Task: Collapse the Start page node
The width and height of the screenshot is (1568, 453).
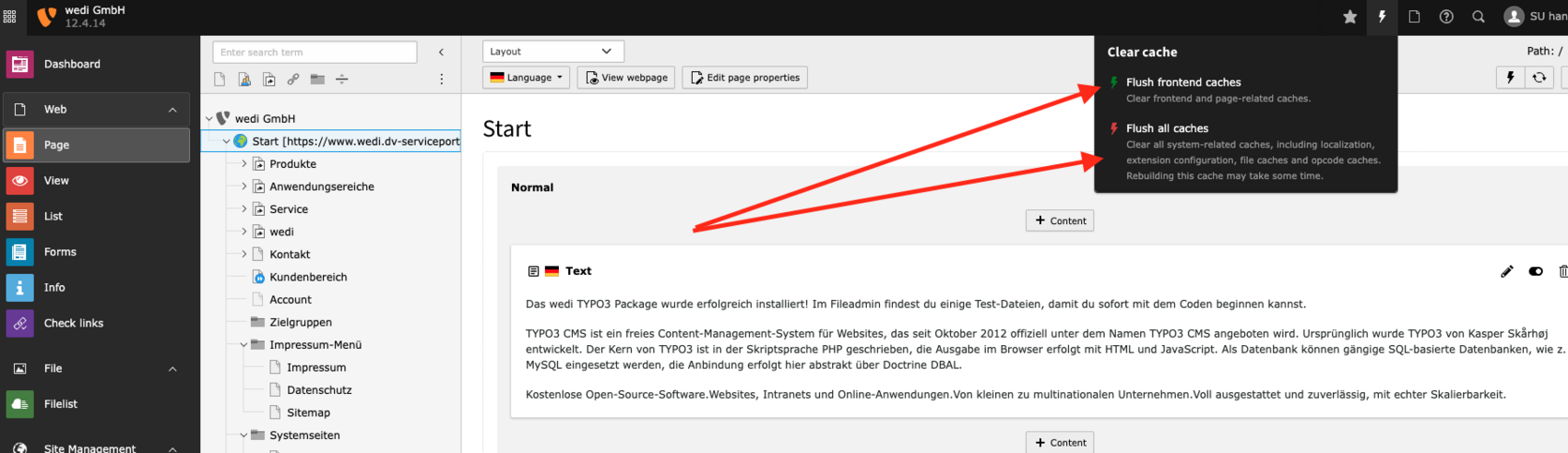Action: 226,141
